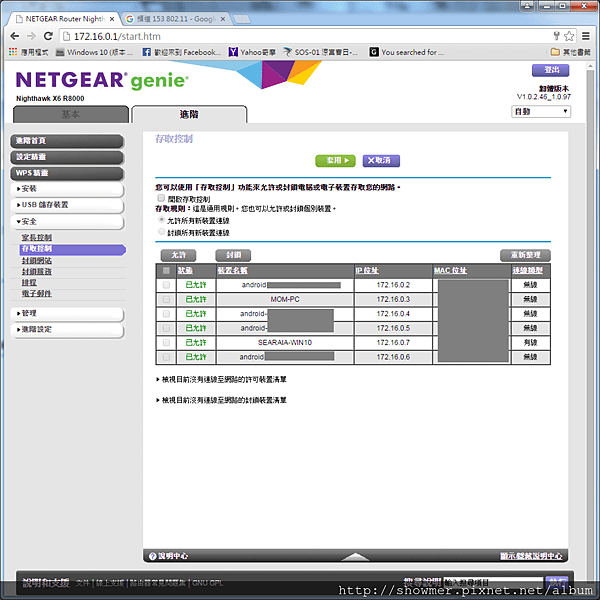Open WPS wizard in sidebar

67,173
